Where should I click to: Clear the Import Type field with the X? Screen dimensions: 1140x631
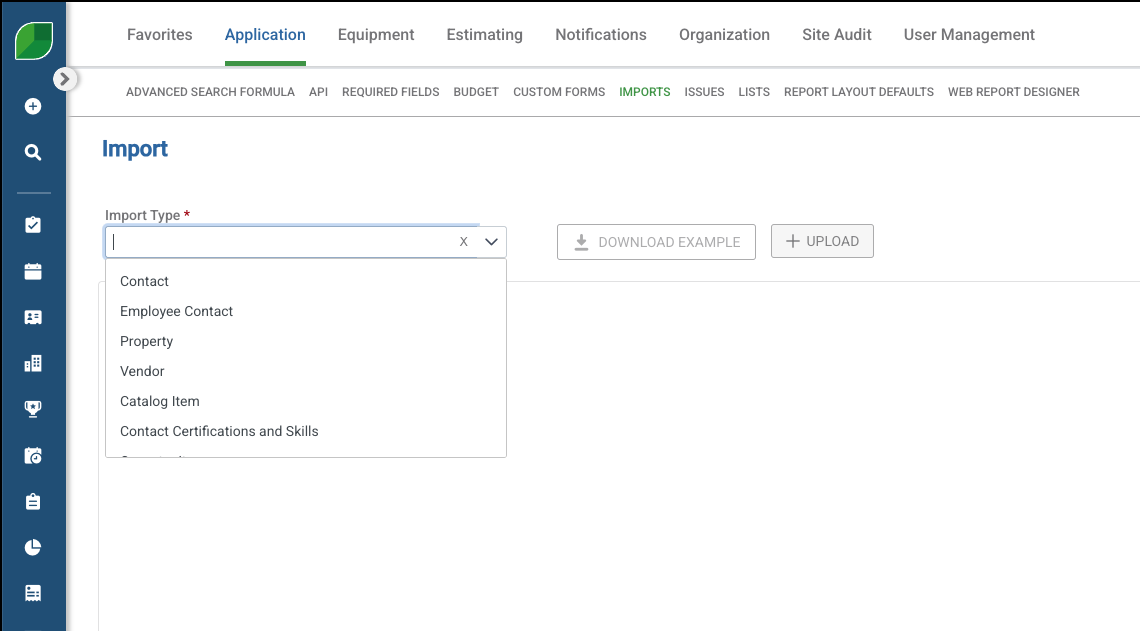(463, 242)
